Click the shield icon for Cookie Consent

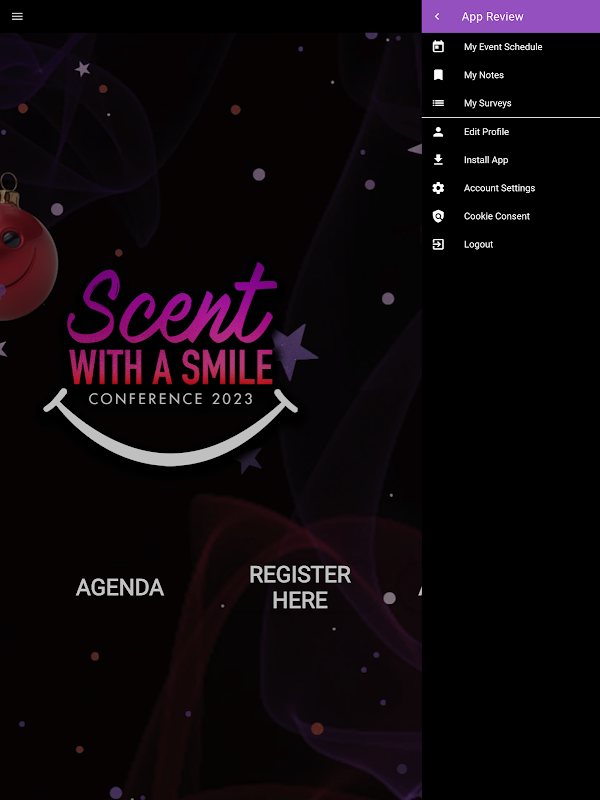(438, 216)
